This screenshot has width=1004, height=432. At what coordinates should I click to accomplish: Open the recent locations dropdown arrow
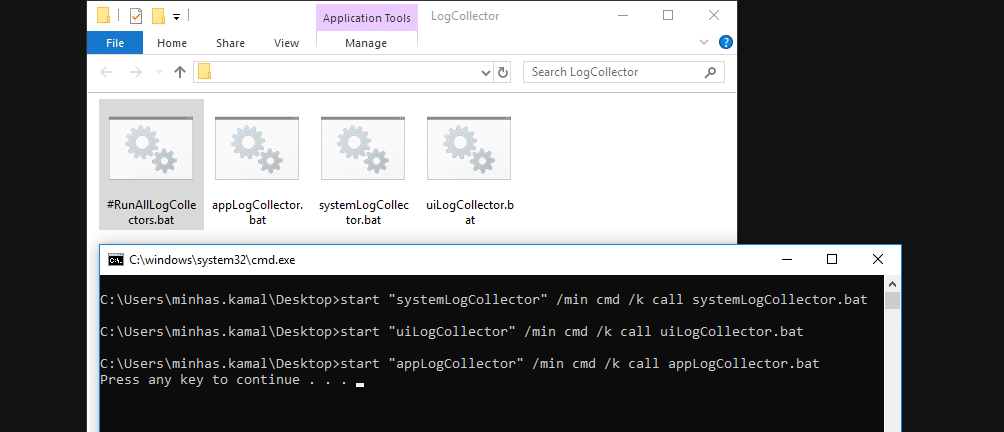159,72
